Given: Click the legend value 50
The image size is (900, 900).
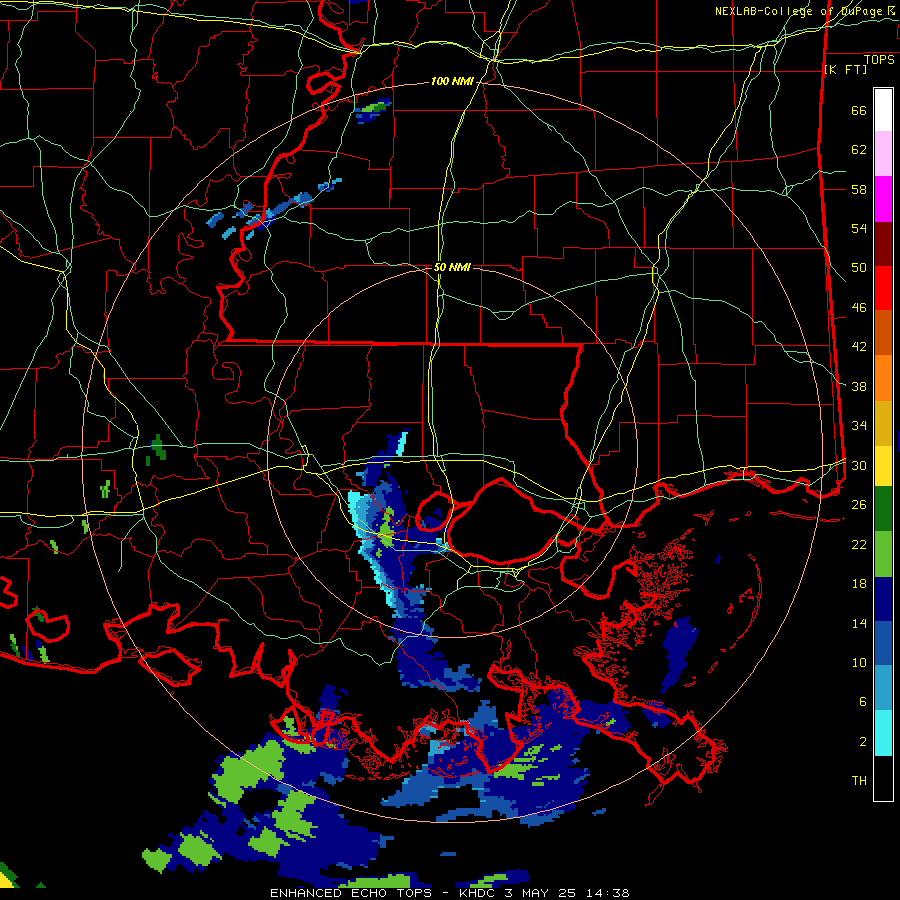Looking at the screenshot, I should click(x=859, y=267).
